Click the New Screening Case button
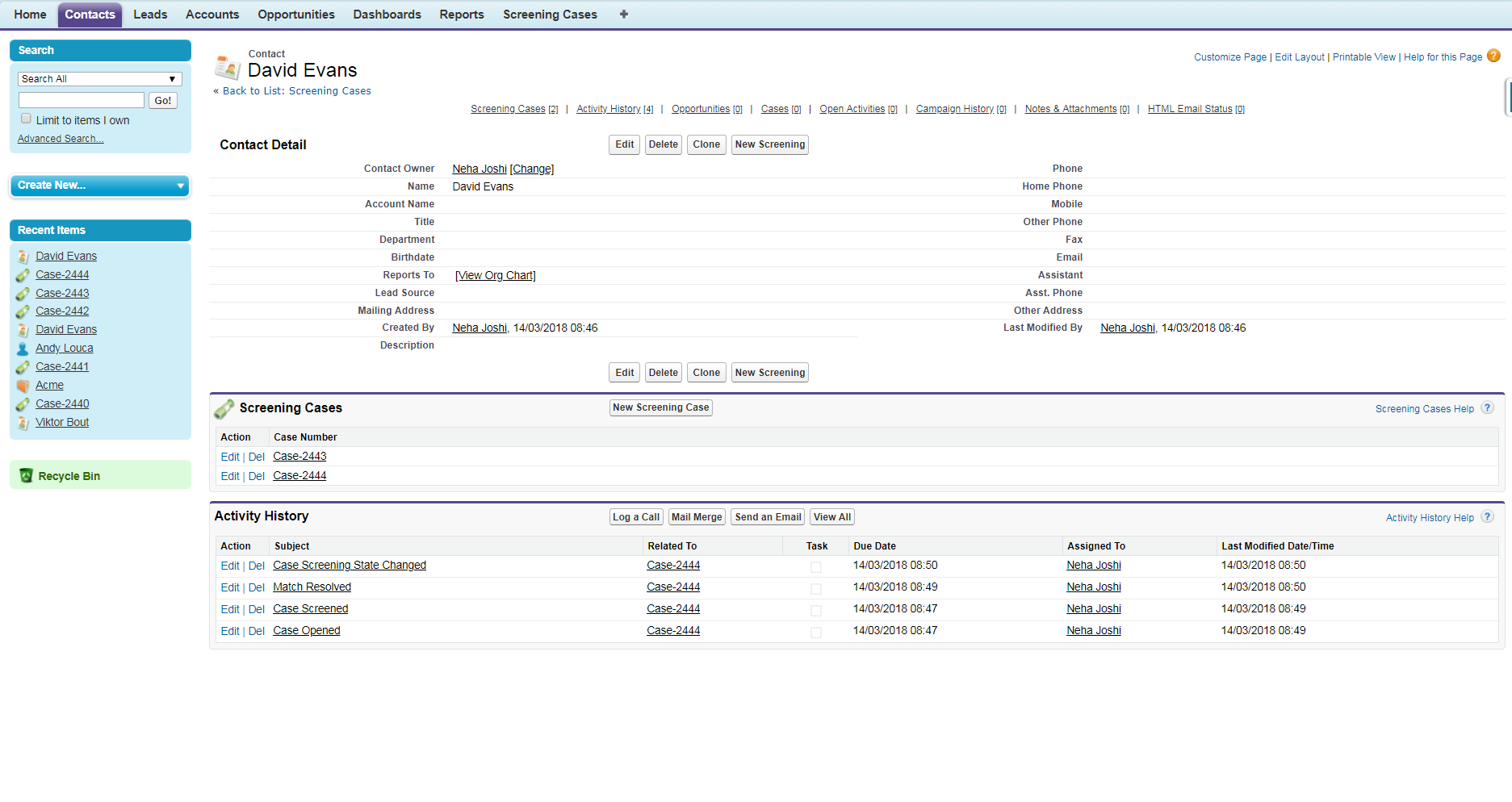The height and width of the screenshot is (802, 1512). [660, 407]
